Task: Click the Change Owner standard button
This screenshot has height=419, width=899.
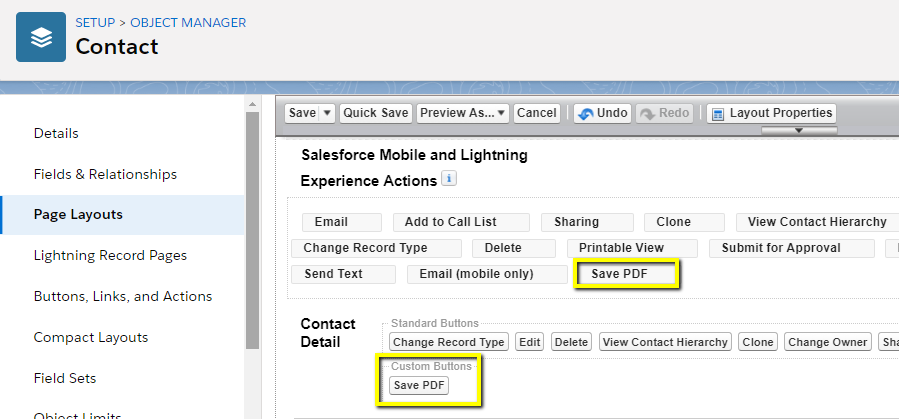Action: pos(827,342)
